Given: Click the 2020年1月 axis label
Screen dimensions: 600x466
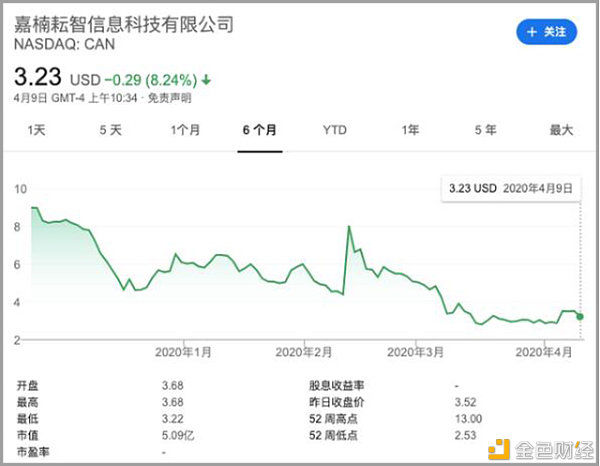Looking at the screenshot, I should click(x=183, y=352).
